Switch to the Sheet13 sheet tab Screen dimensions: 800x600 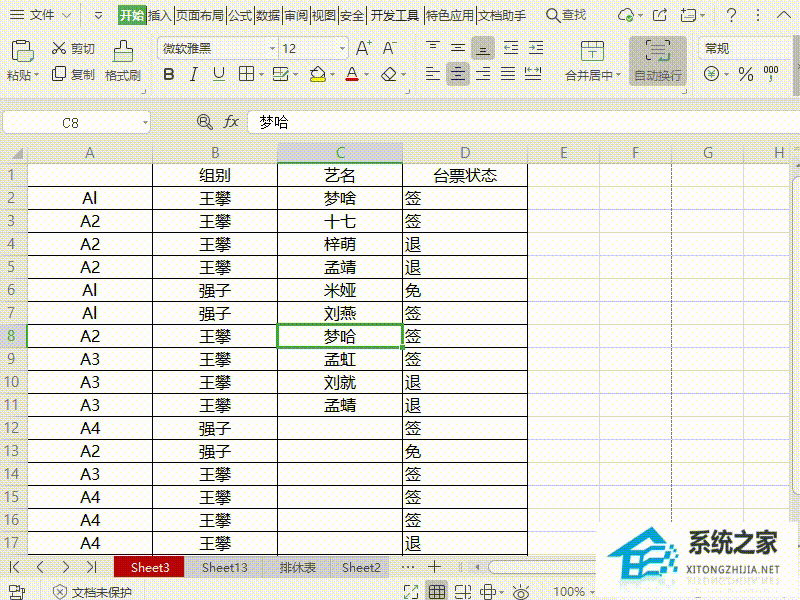click(224, 567)
